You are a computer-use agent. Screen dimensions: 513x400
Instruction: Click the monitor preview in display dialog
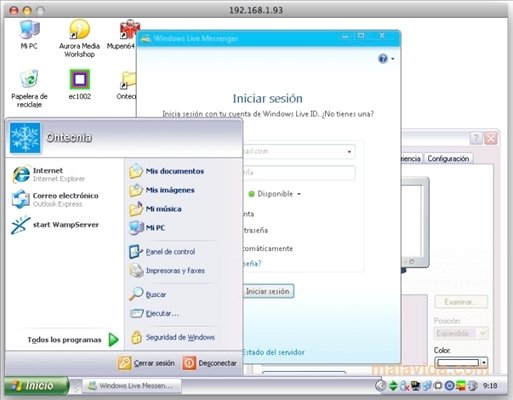[415, 222]
